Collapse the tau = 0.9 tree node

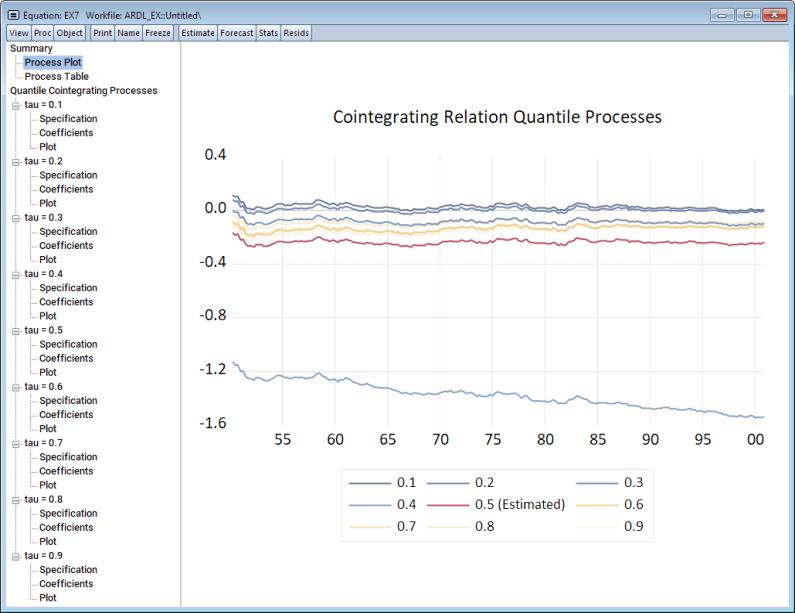(x=16, y=556)
